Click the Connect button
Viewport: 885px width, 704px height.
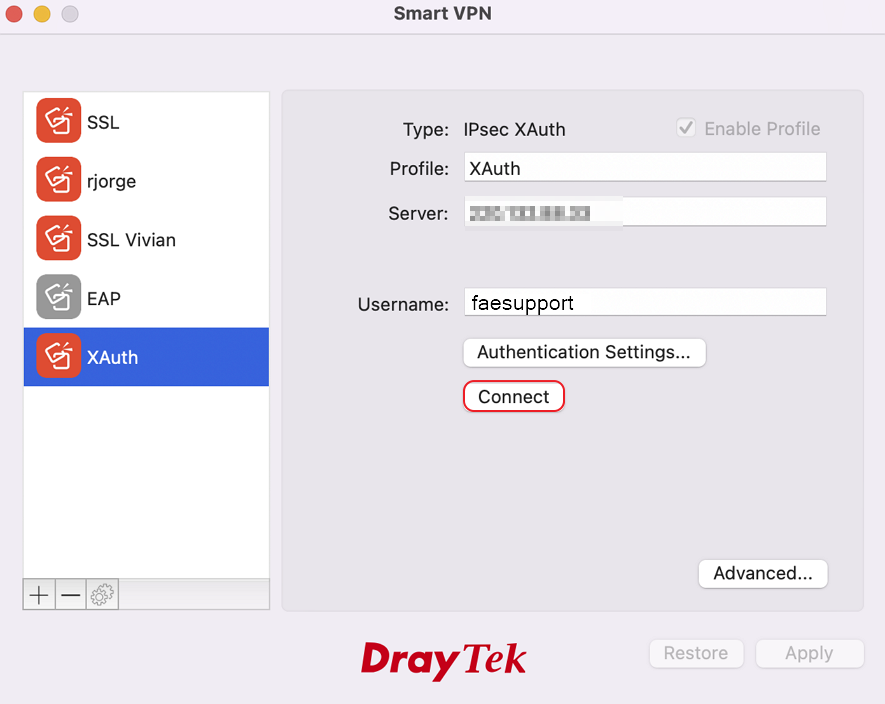coord(514,396)
